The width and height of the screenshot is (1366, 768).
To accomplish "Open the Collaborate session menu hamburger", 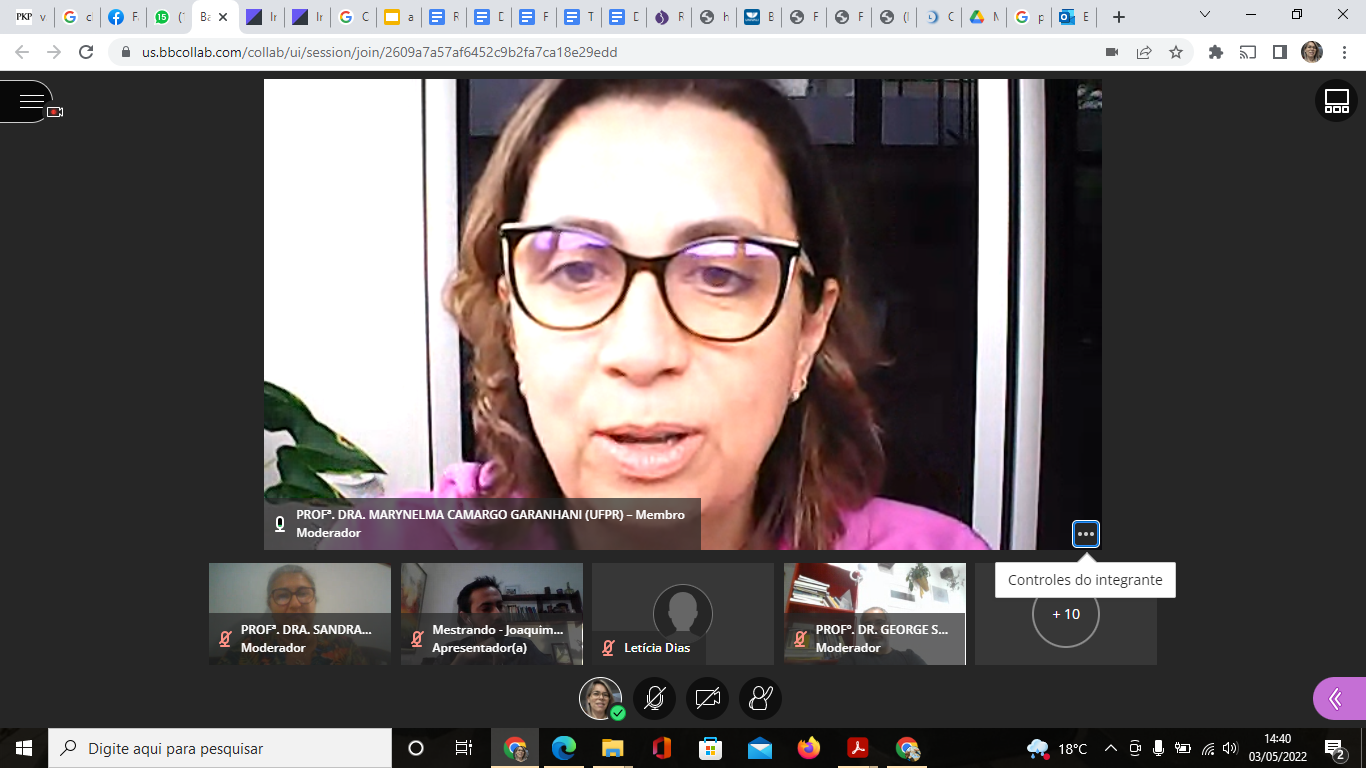I will pyautogui.click(x=30, y=101).
